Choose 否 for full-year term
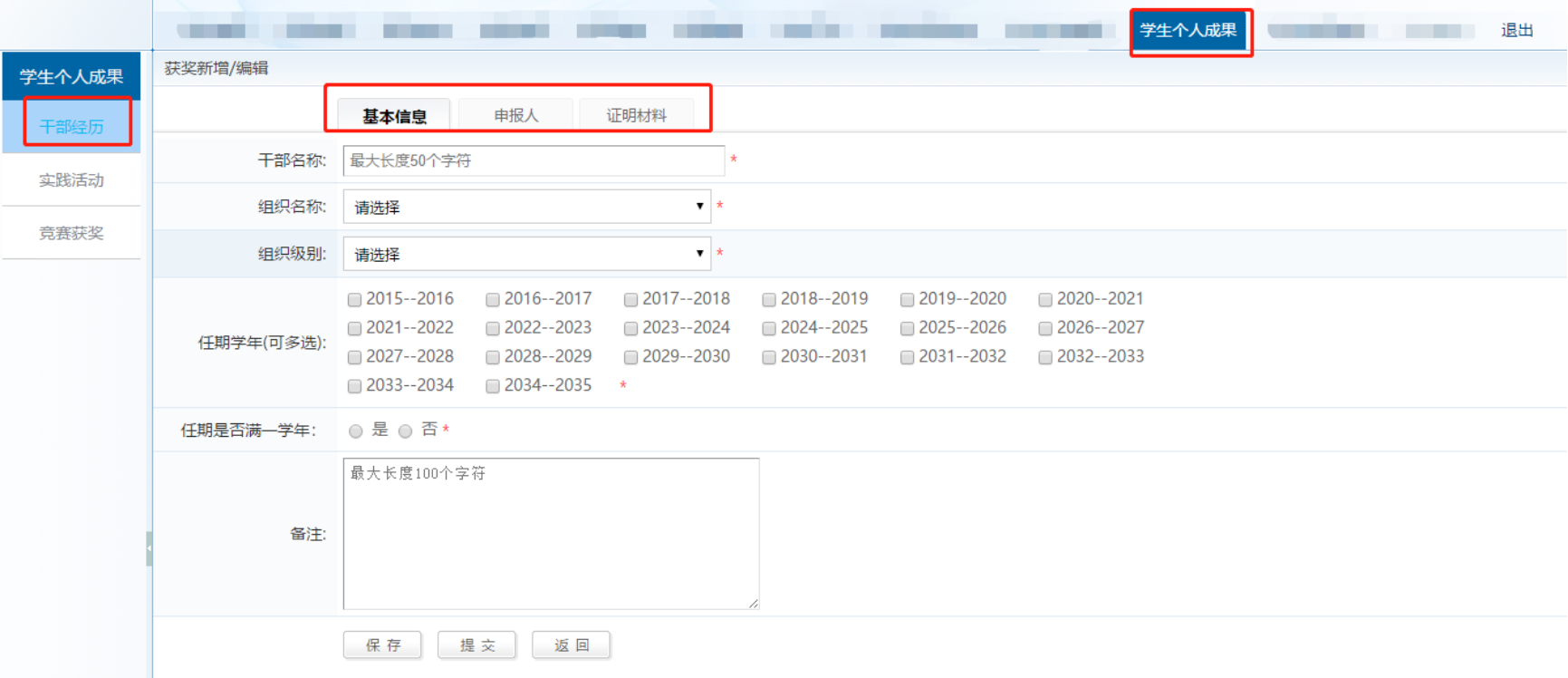1568x678 pixels. click(x=406, y=431)
